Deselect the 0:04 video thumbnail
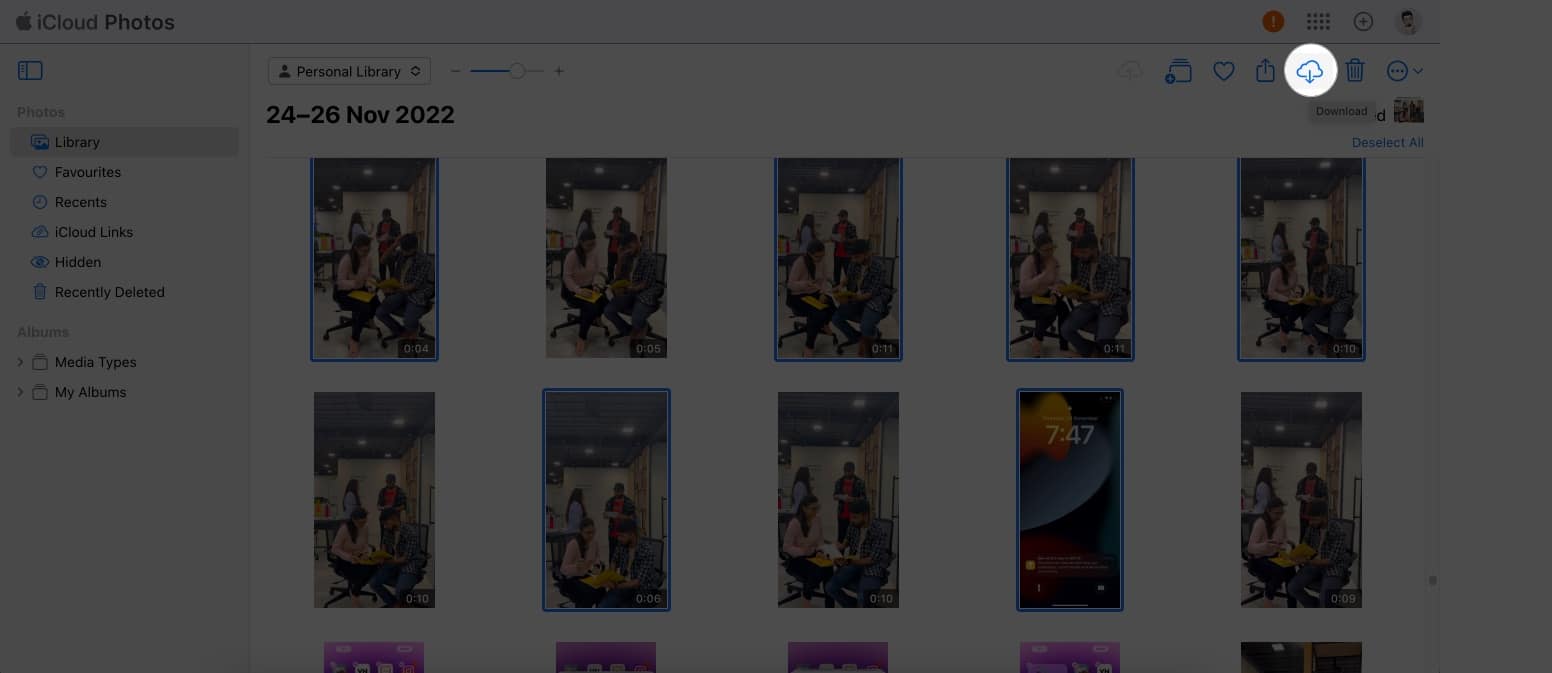This screenshot has width=1552, height=673. (374, 258)
